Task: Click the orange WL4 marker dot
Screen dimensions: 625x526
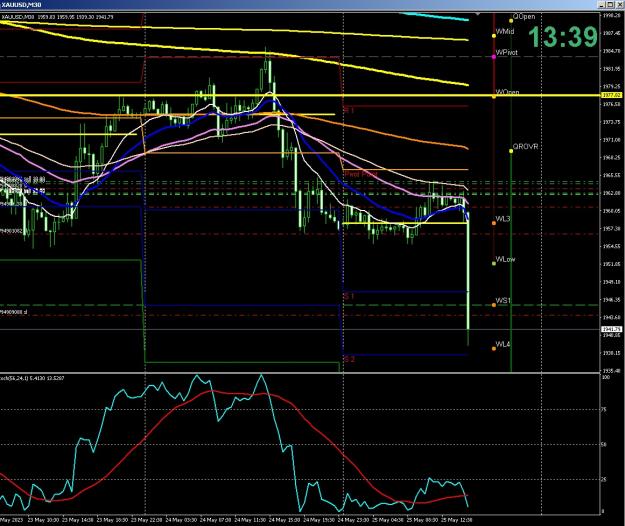Action: pyautogui.click(x=494, y=349)
